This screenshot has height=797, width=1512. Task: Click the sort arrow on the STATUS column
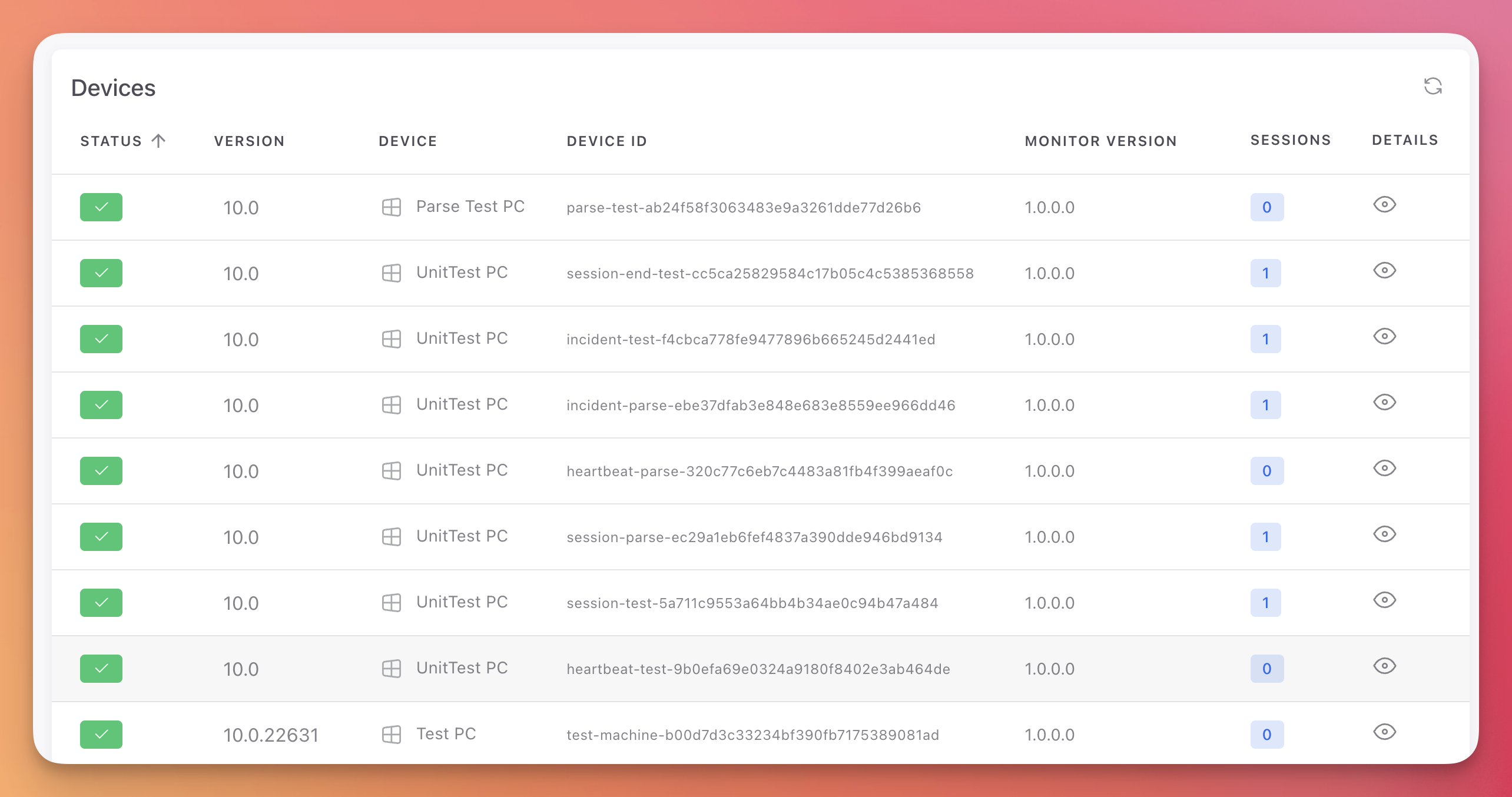158,140
